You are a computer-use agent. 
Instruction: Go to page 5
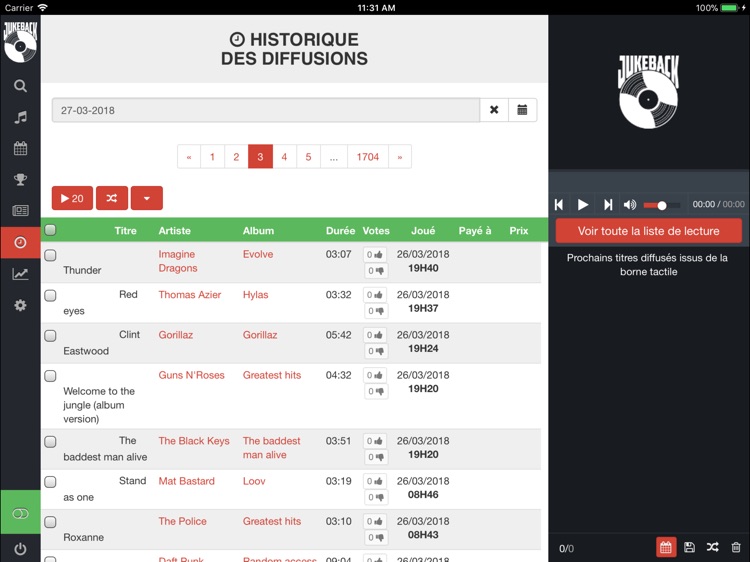309,156
